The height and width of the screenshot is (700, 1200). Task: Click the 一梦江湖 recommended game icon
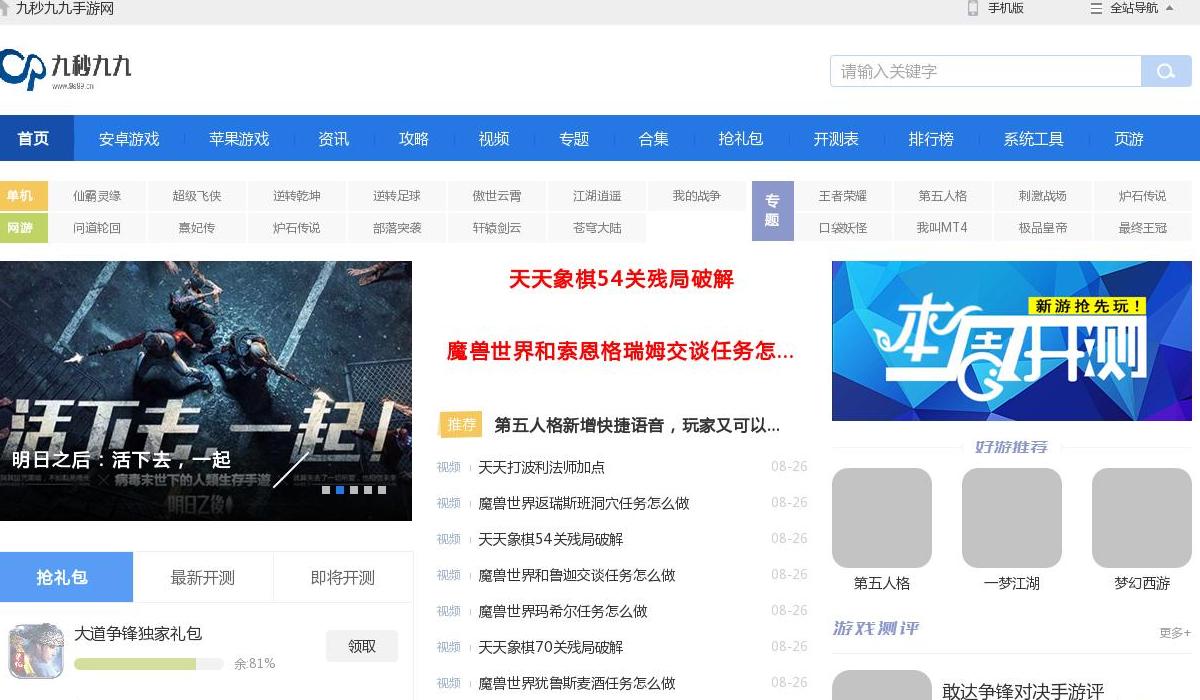click(x=1012, y=518)
